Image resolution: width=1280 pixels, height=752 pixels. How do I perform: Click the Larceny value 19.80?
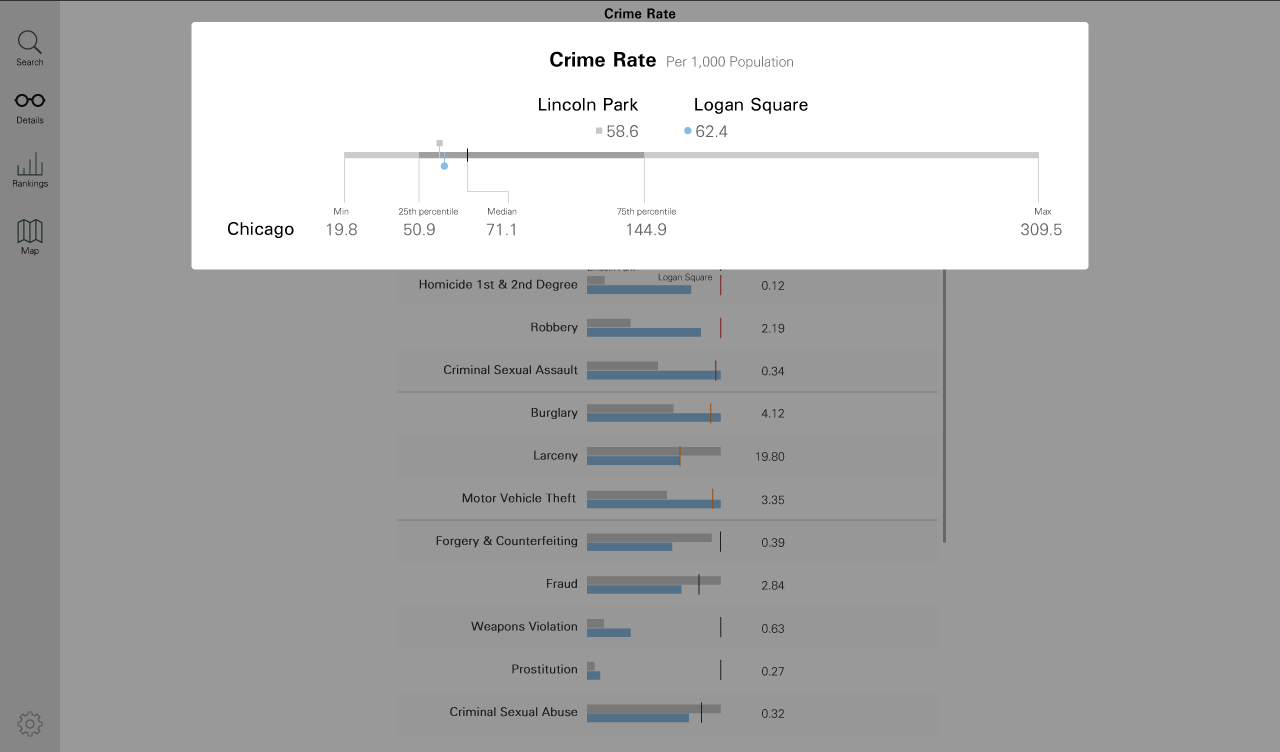pyautogui.click(x=770, y=457)
